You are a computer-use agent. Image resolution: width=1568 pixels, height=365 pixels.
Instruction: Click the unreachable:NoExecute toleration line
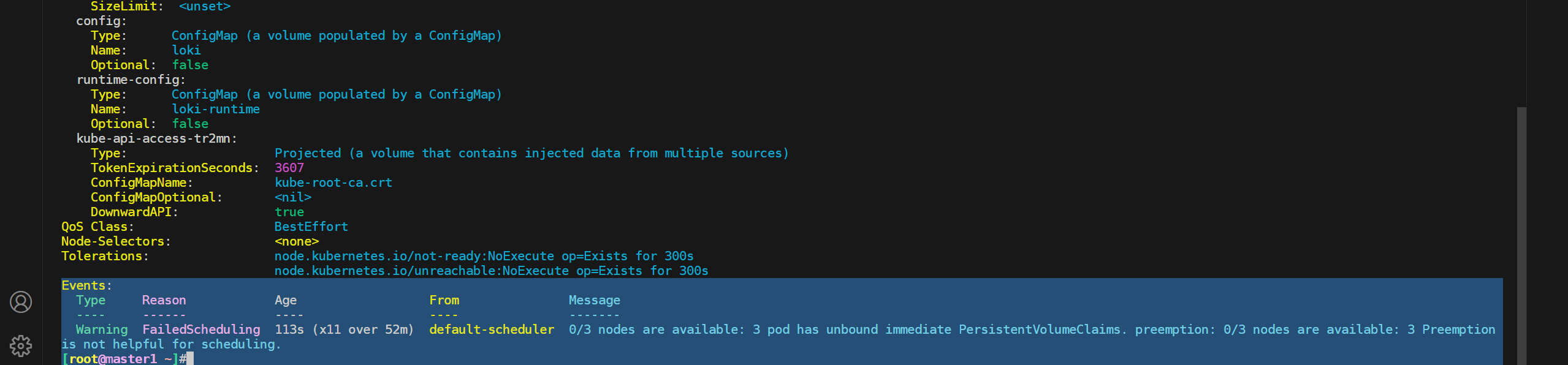coord(491,271)
